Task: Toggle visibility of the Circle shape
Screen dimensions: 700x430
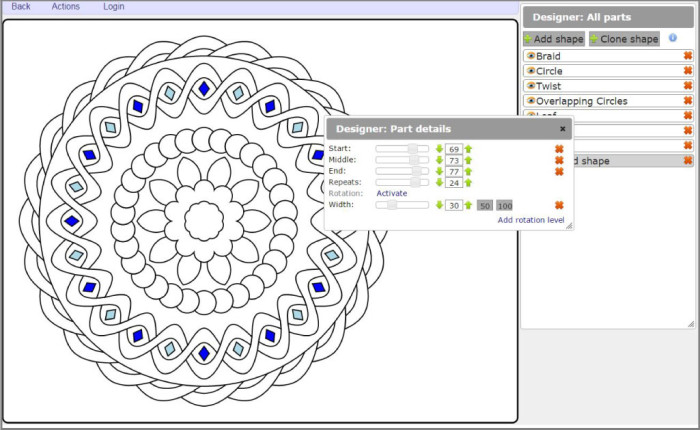Action: coord(531,71)
